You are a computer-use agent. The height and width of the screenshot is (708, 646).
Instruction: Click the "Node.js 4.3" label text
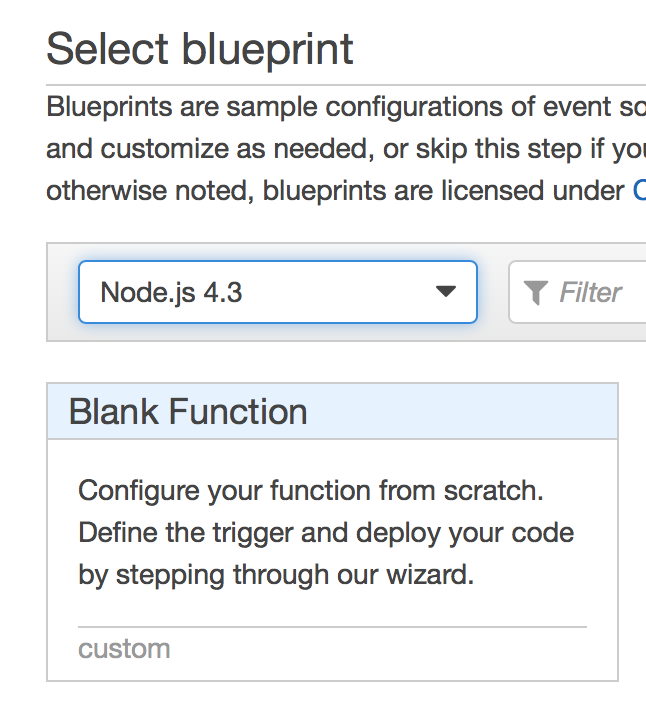click(x=171, y=292)
